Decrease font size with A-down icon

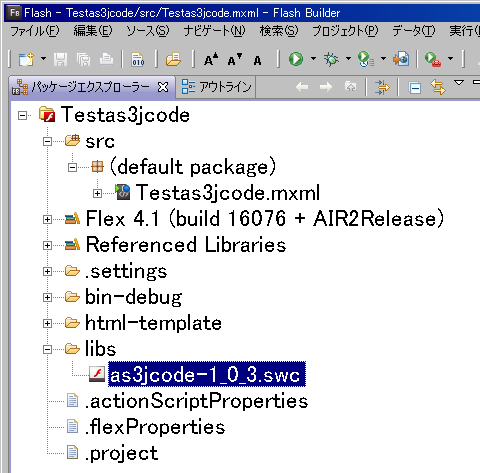tap(235, 59)
